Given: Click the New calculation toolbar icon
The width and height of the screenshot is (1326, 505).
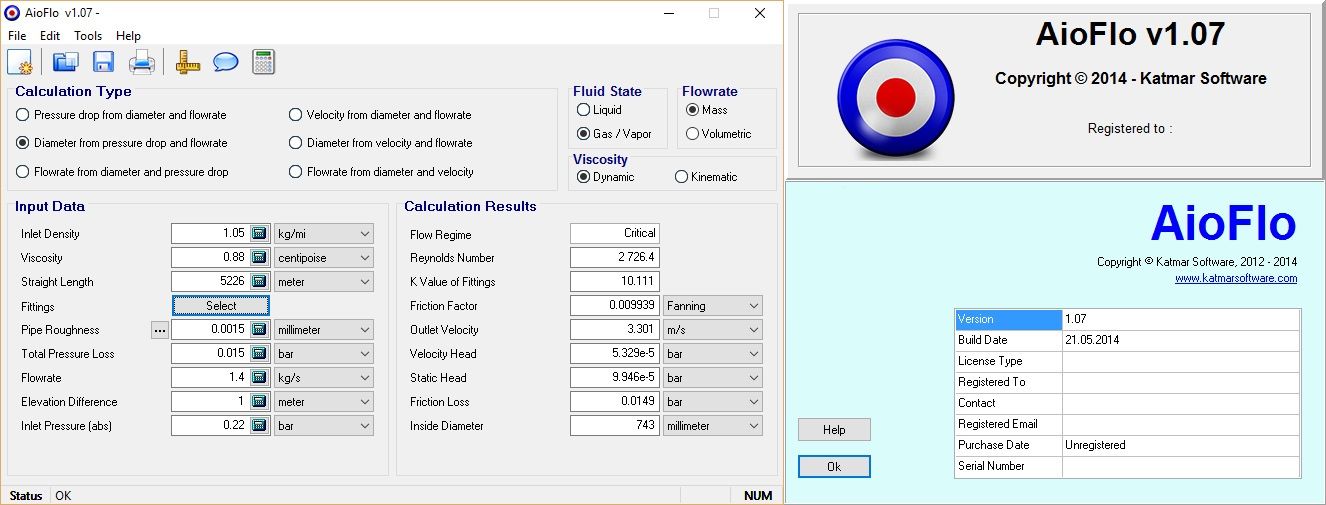Looking at the screenshot, I should pyautogui.click(x=20, y=62).
